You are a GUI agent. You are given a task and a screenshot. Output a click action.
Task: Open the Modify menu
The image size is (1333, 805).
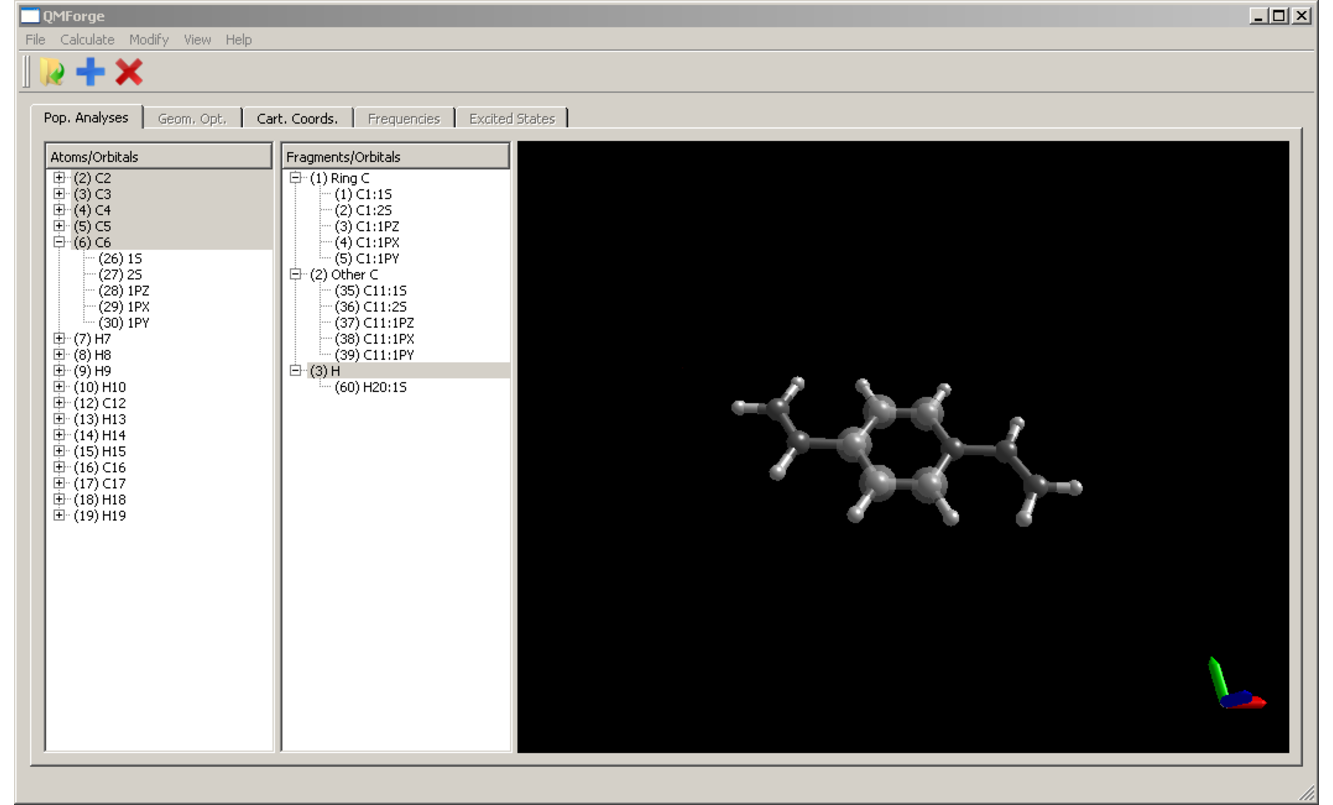click(x=148, y=40)
